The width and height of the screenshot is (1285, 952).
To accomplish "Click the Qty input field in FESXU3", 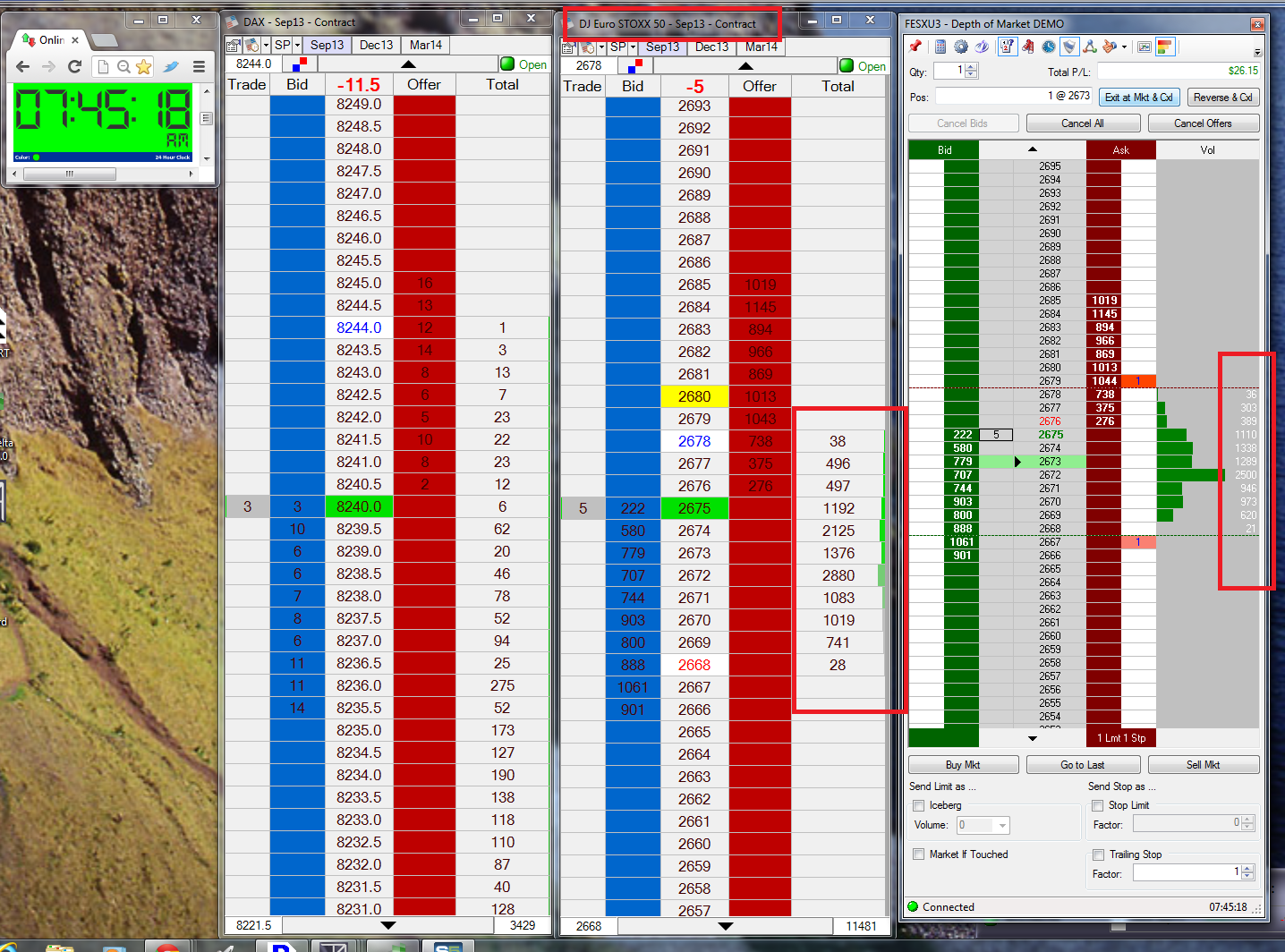I will 949,71.
